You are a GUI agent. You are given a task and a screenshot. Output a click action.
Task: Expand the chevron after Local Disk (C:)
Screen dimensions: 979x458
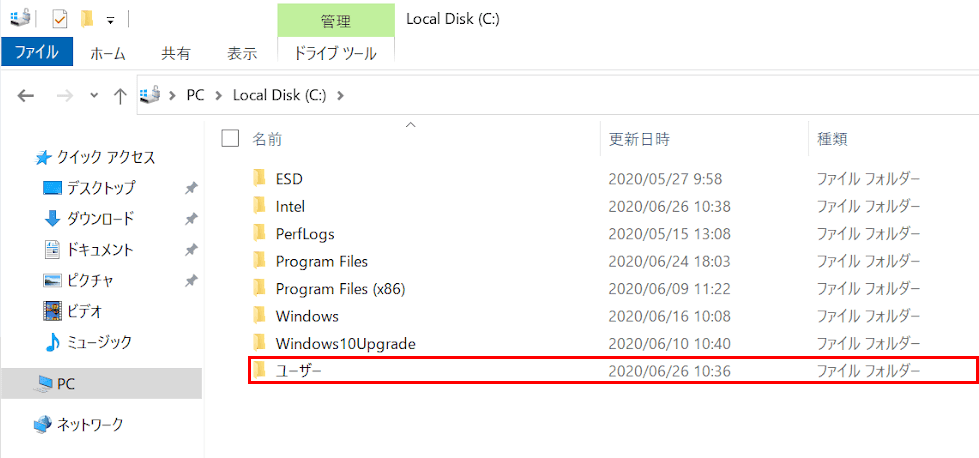point(340,95)
